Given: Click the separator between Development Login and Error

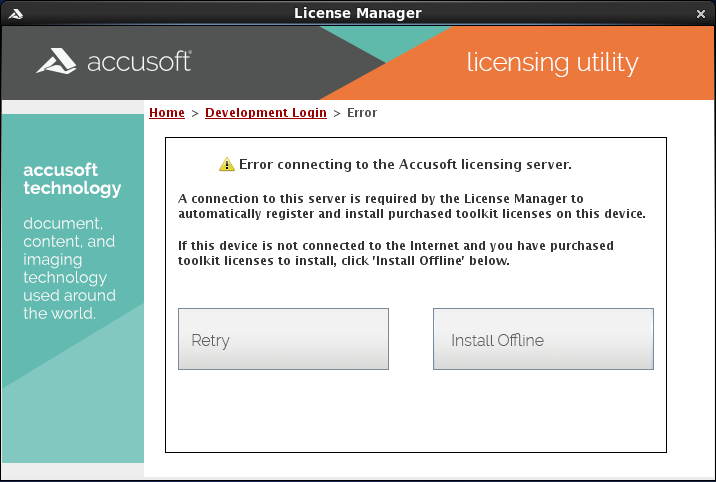Looking at the screenshot, I should pos(337,113).
